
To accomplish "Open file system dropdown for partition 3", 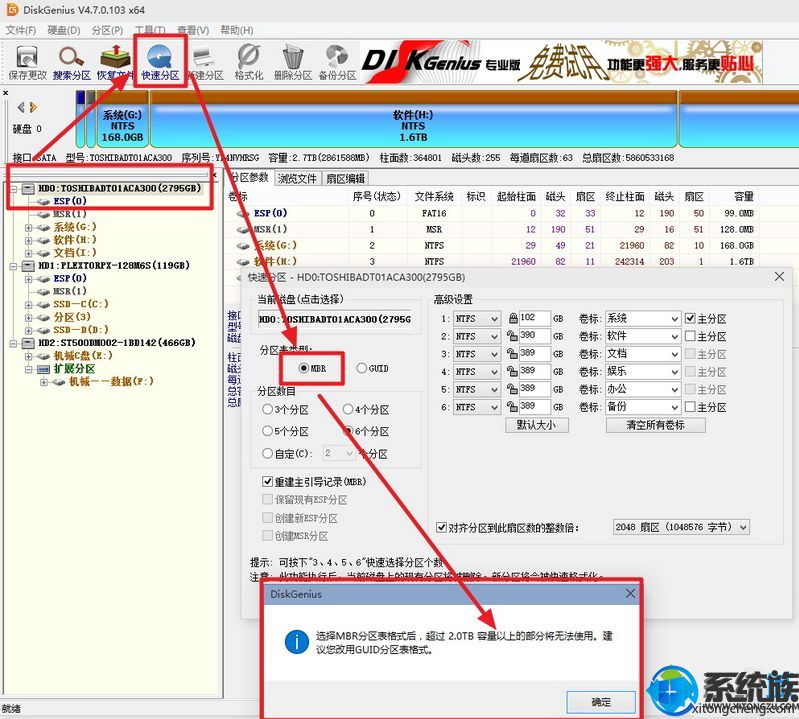I will 476,354.
